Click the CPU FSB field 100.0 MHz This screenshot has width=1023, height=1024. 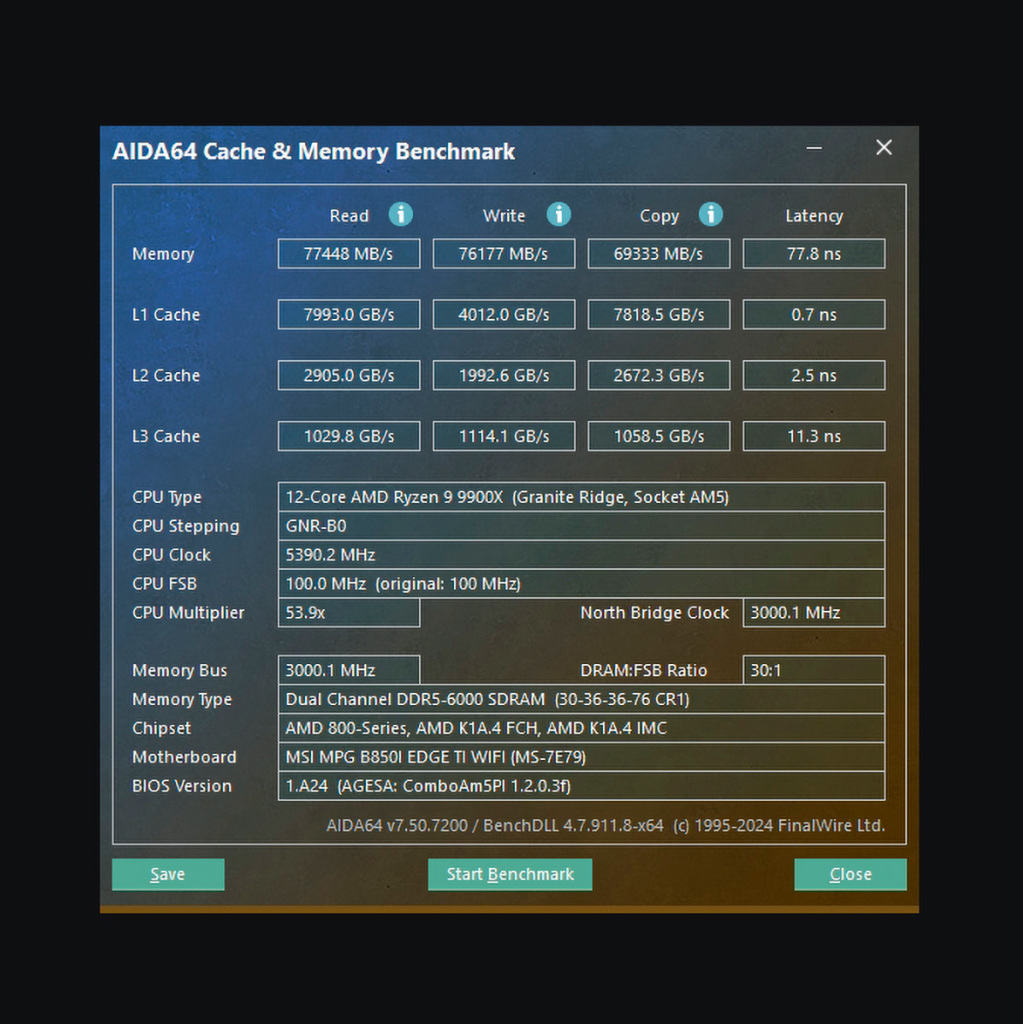pos(581,583)
